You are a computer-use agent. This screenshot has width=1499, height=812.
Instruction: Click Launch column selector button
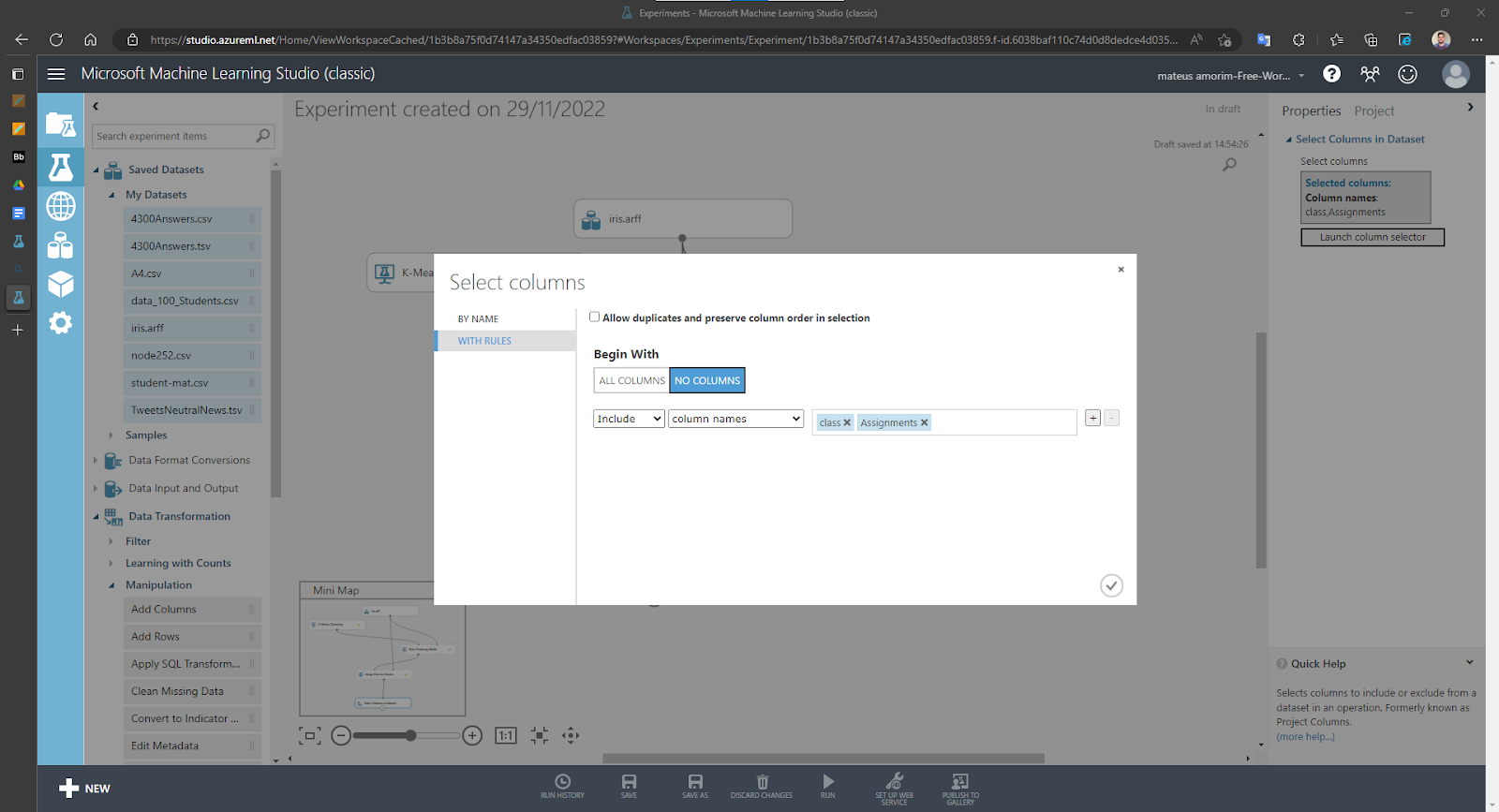pos(1373,237)
